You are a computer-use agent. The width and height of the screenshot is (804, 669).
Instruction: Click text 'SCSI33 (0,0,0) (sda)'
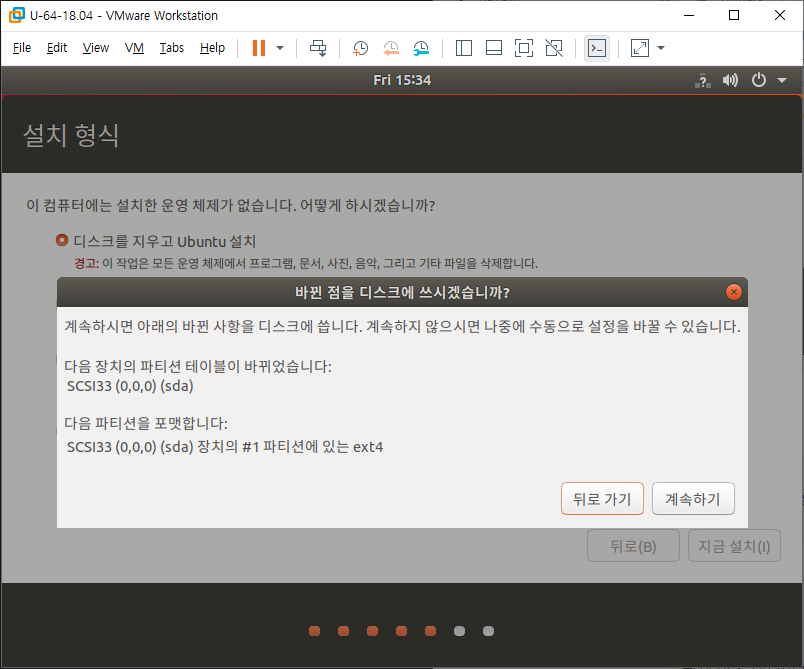130,386
